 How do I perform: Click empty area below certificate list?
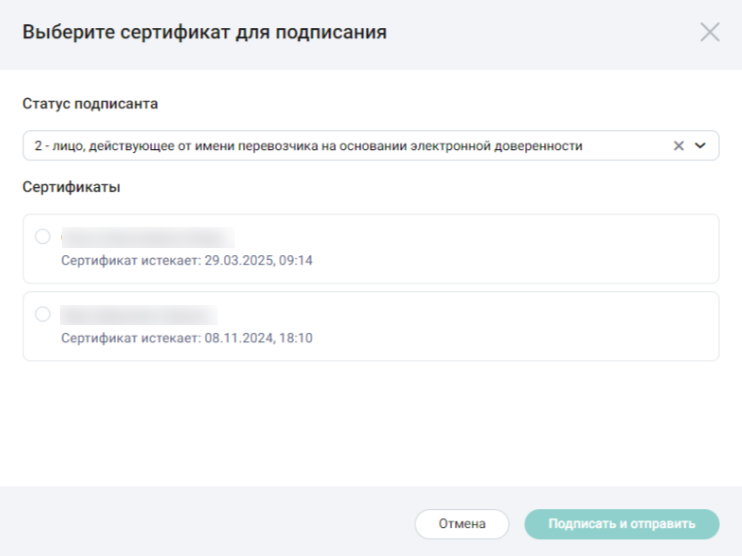371,424
